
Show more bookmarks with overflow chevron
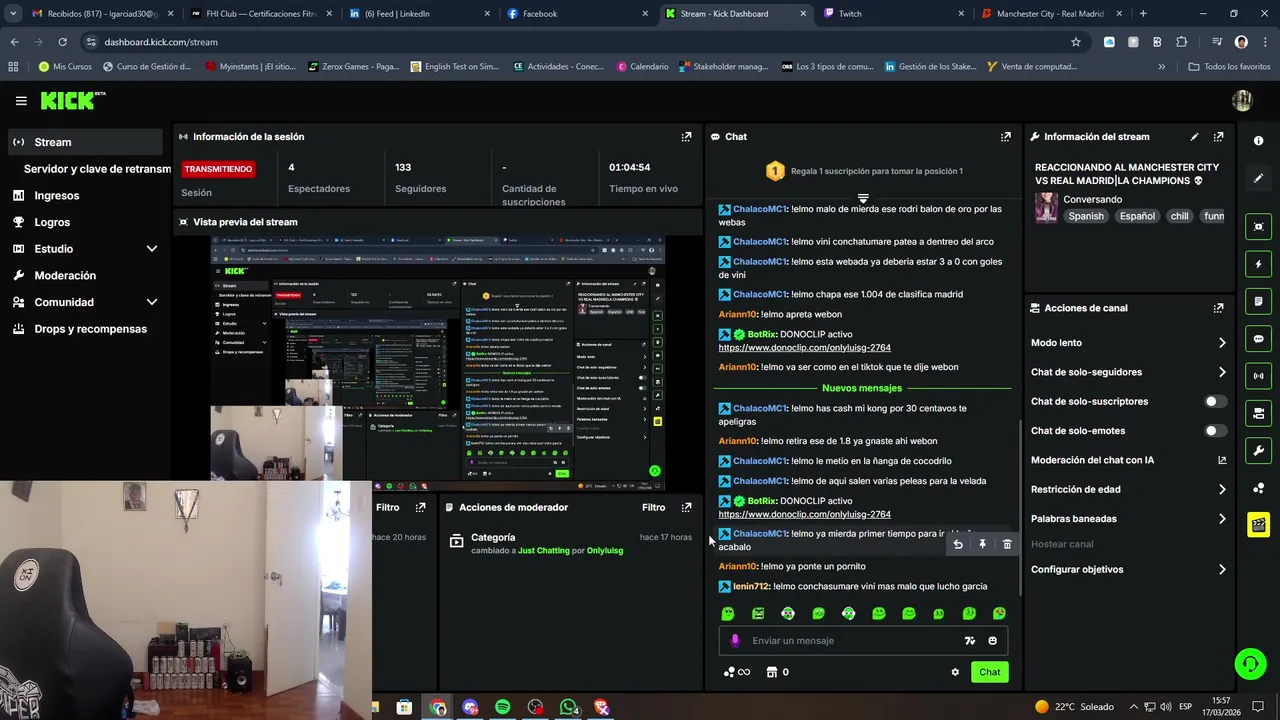pos(1161,67)
